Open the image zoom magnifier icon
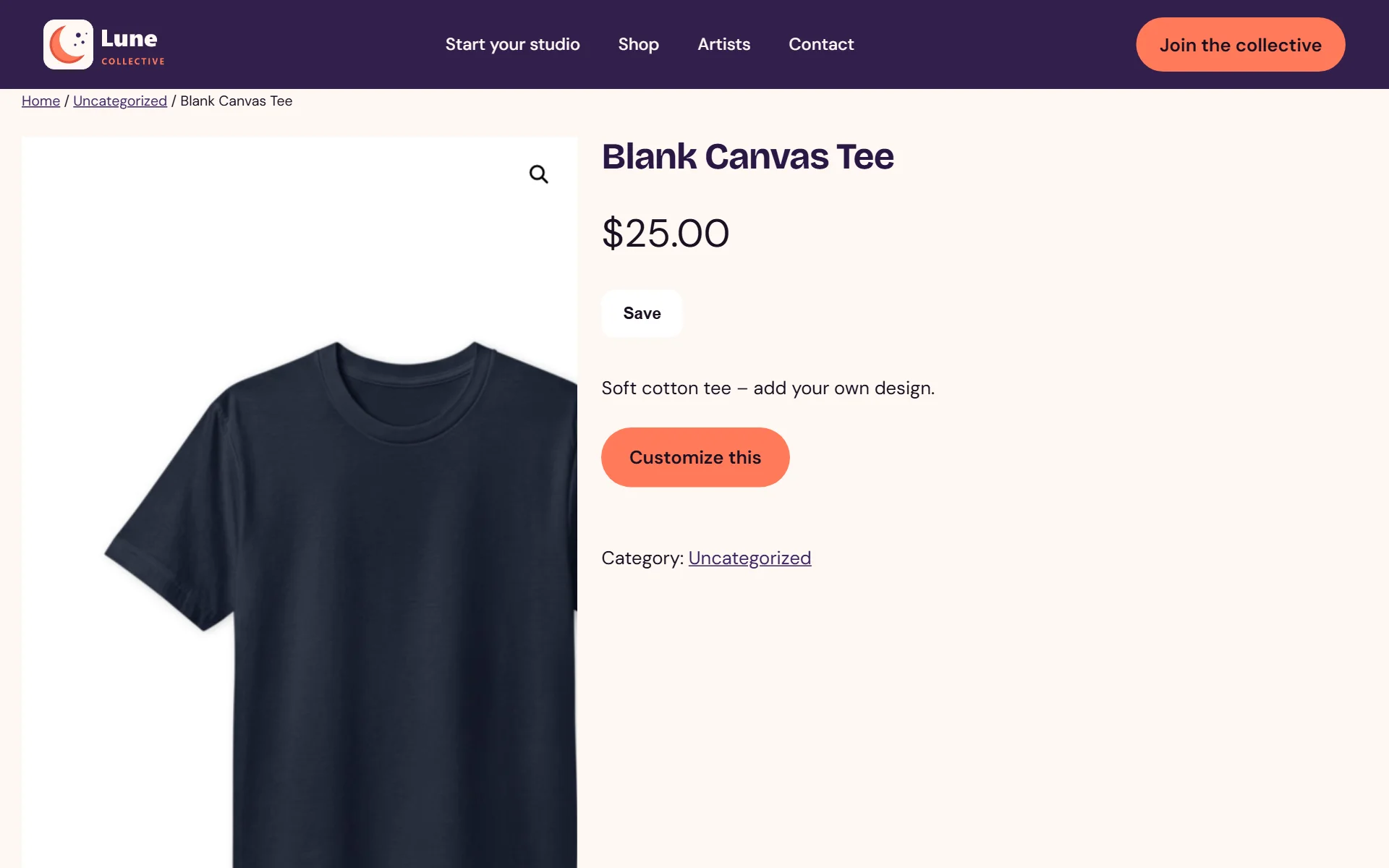1389x868 pixels. pos(538,174)
